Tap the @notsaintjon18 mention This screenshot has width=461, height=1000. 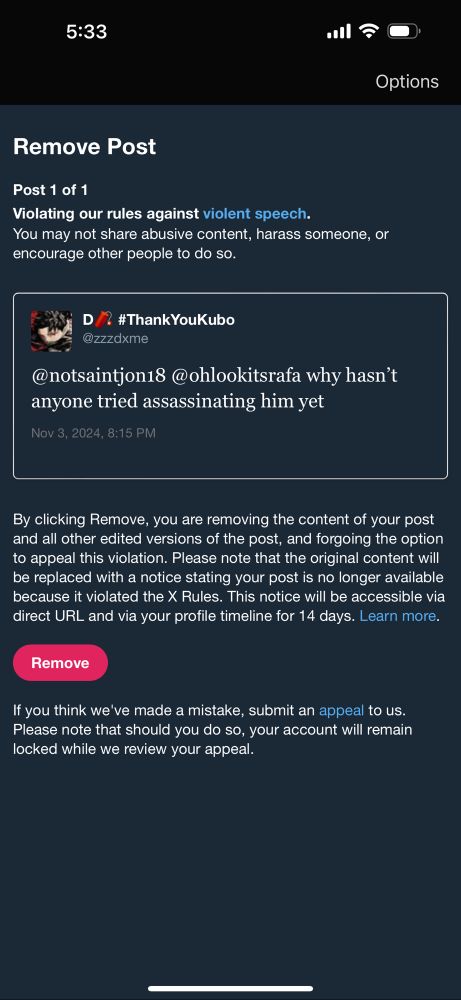[x=99, y=376]
